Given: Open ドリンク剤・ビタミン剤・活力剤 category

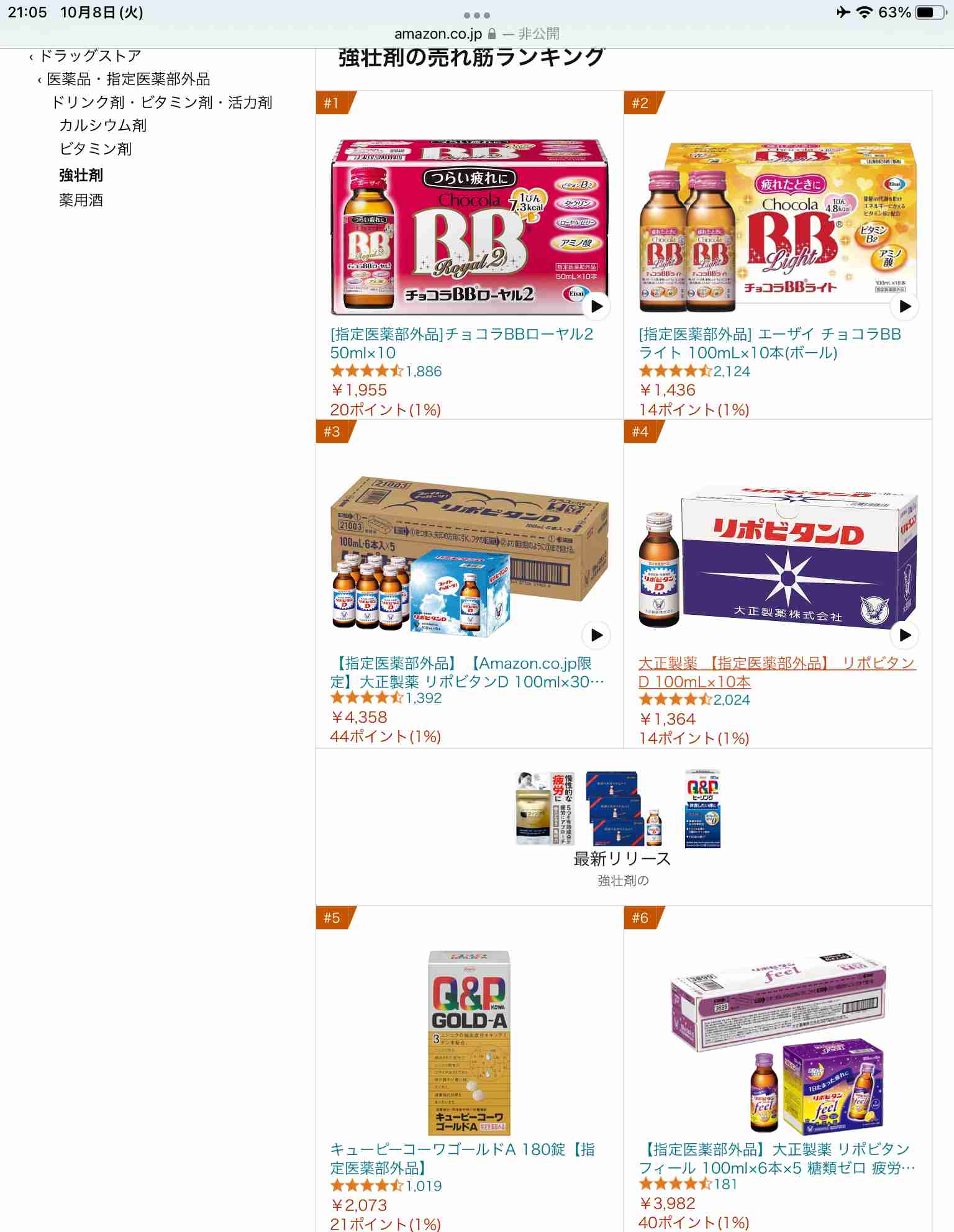Looking at the screenshot, I should [162, 102].
